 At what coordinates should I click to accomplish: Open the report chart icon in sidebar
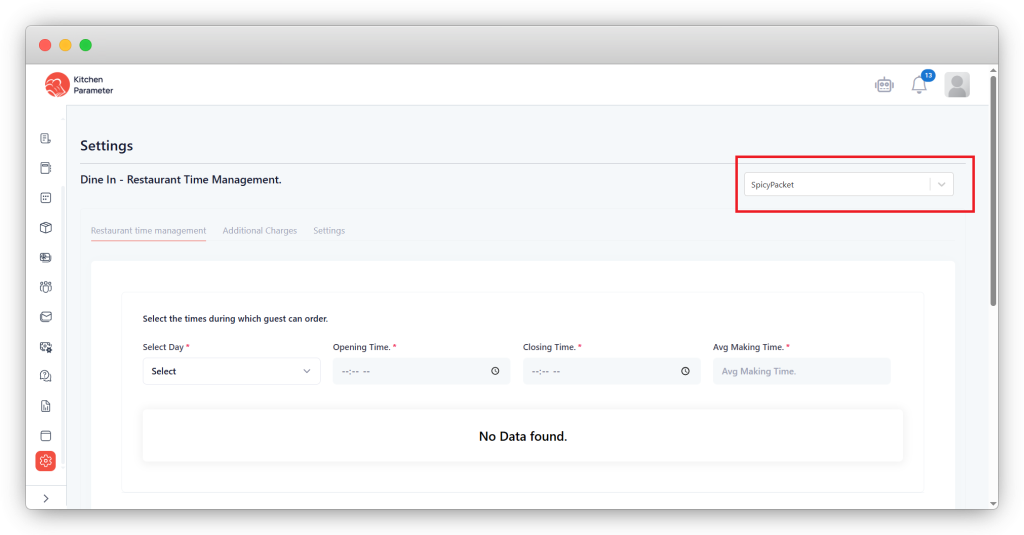pos(45,406)
